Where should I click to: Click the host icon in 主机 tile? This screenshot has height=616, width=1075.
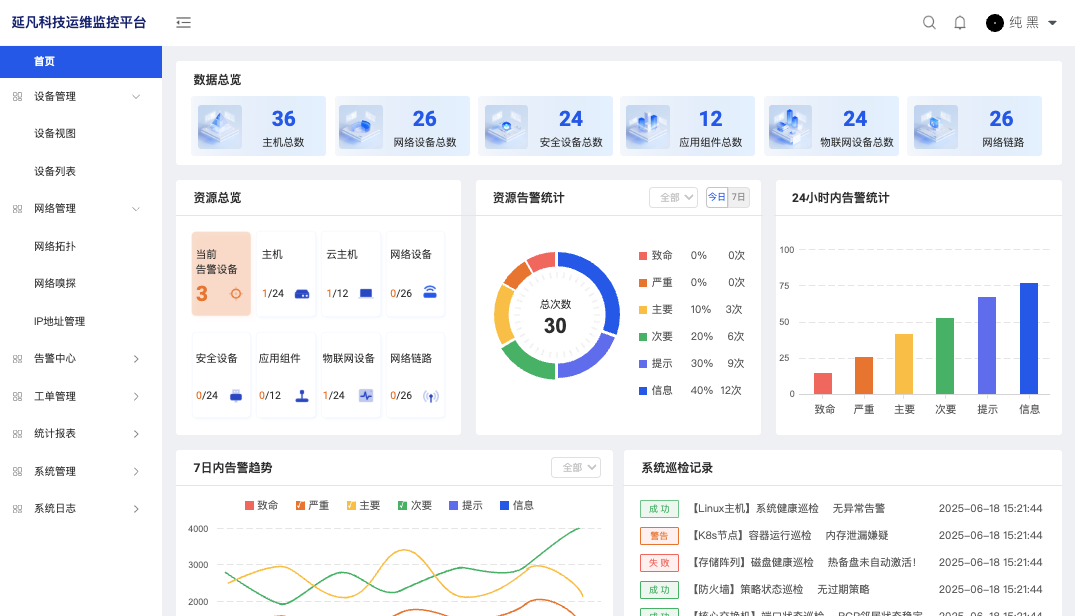302,294
